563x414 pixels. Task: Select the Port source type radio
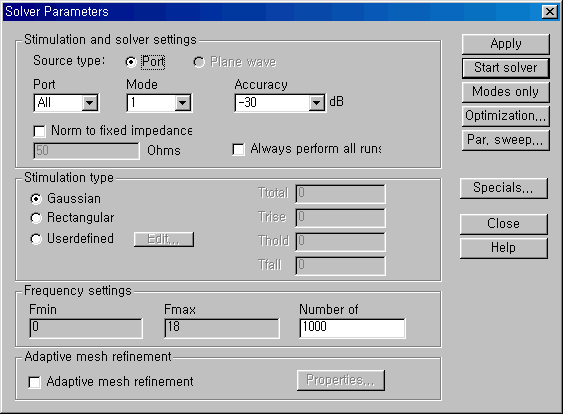click(x=131, y=62)
